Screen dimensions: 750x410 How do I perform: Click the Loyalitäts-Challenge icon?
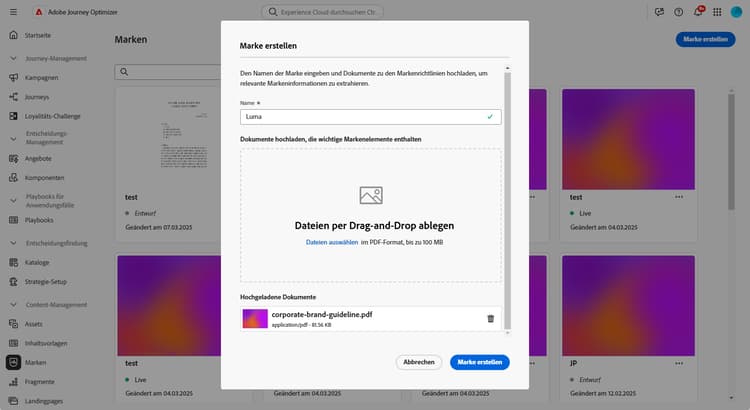click(13, 116)
